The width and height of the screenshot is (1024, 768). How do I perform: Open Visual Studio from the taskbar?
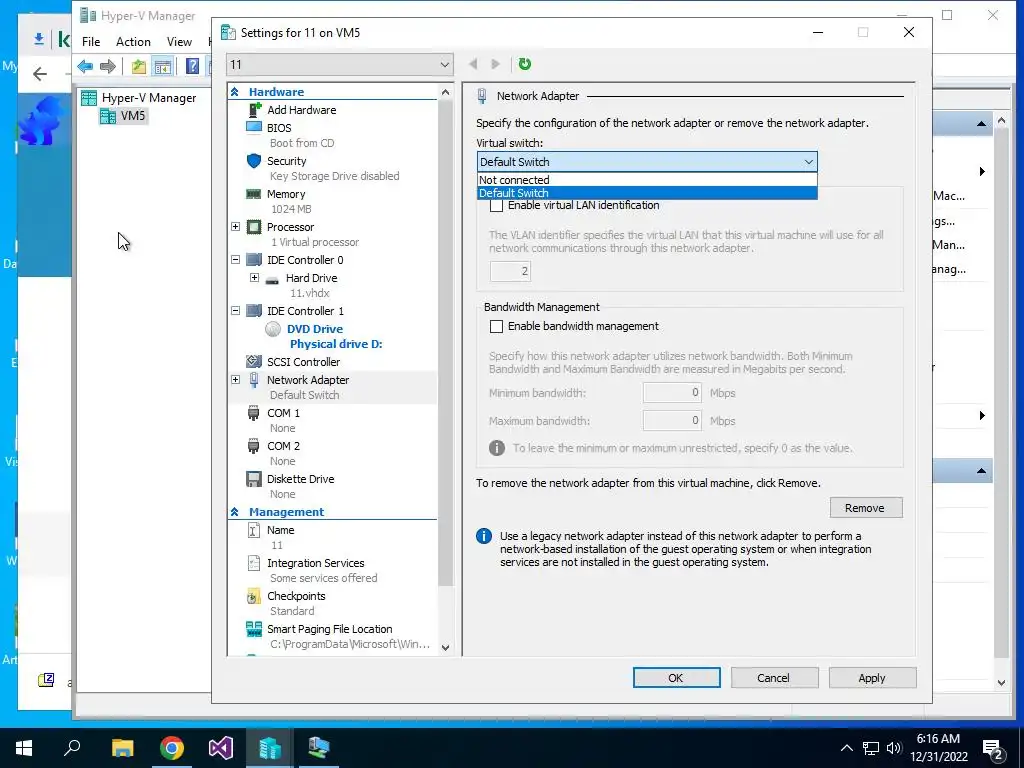click(x=221, y=748)
